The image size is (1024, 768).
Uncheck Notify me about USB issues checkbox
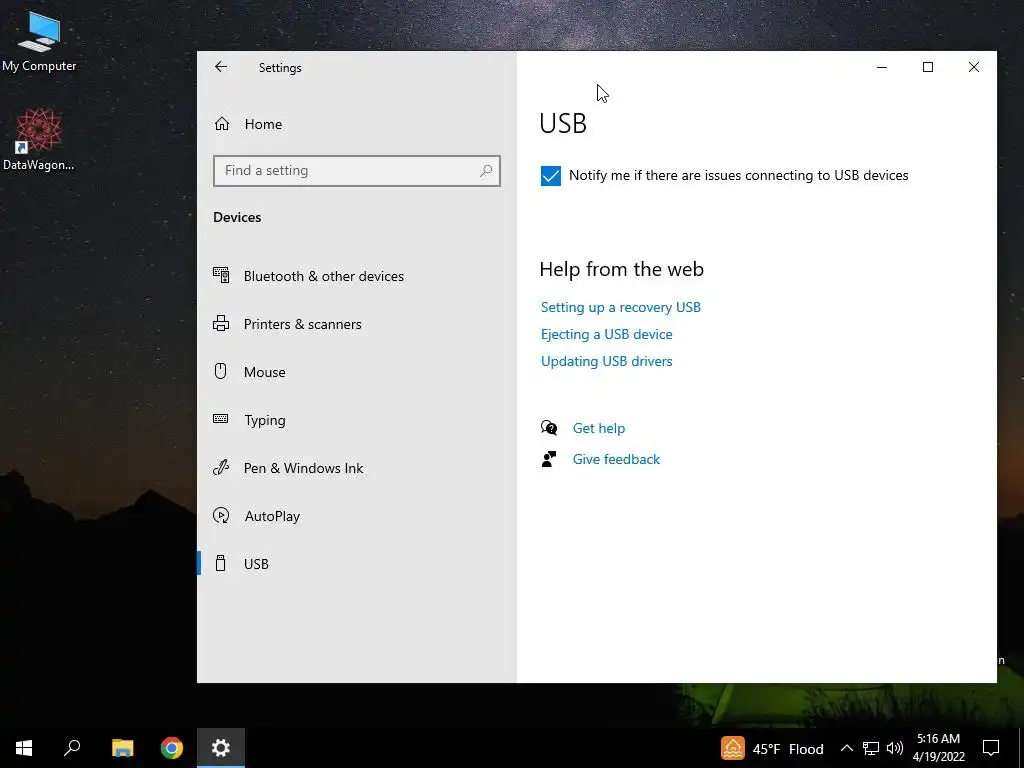(x=551, y=176)
